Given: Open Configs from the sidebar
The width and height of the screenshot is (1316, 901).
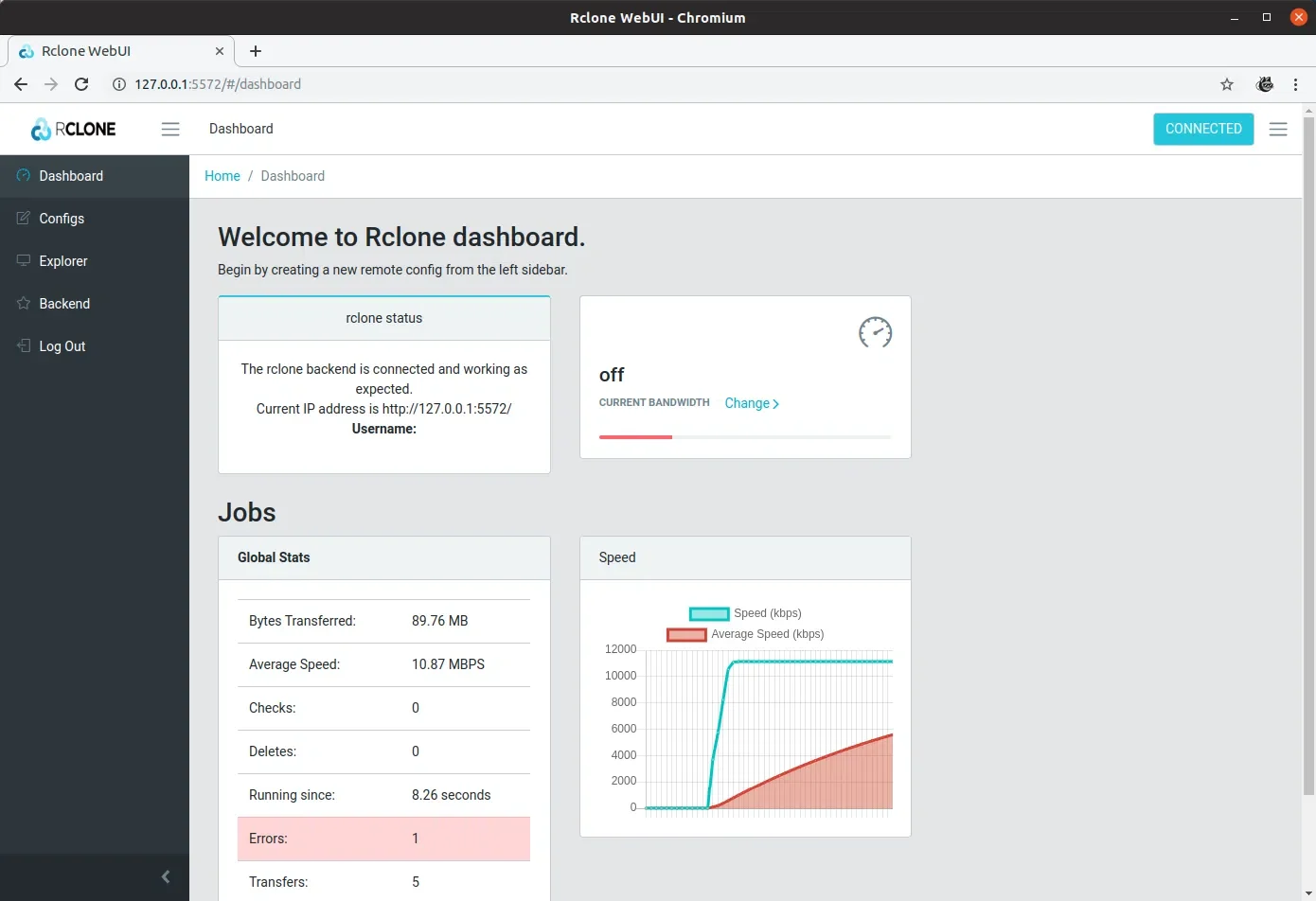Looking at the screenshot, I should [x=61, y=219].
